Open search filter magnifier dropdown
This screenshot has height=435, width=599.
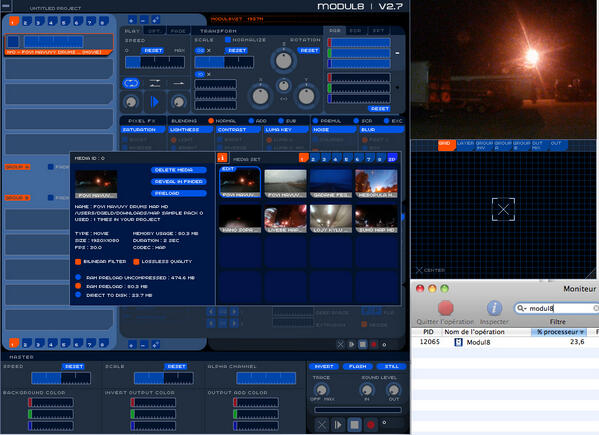click(521, 308)
